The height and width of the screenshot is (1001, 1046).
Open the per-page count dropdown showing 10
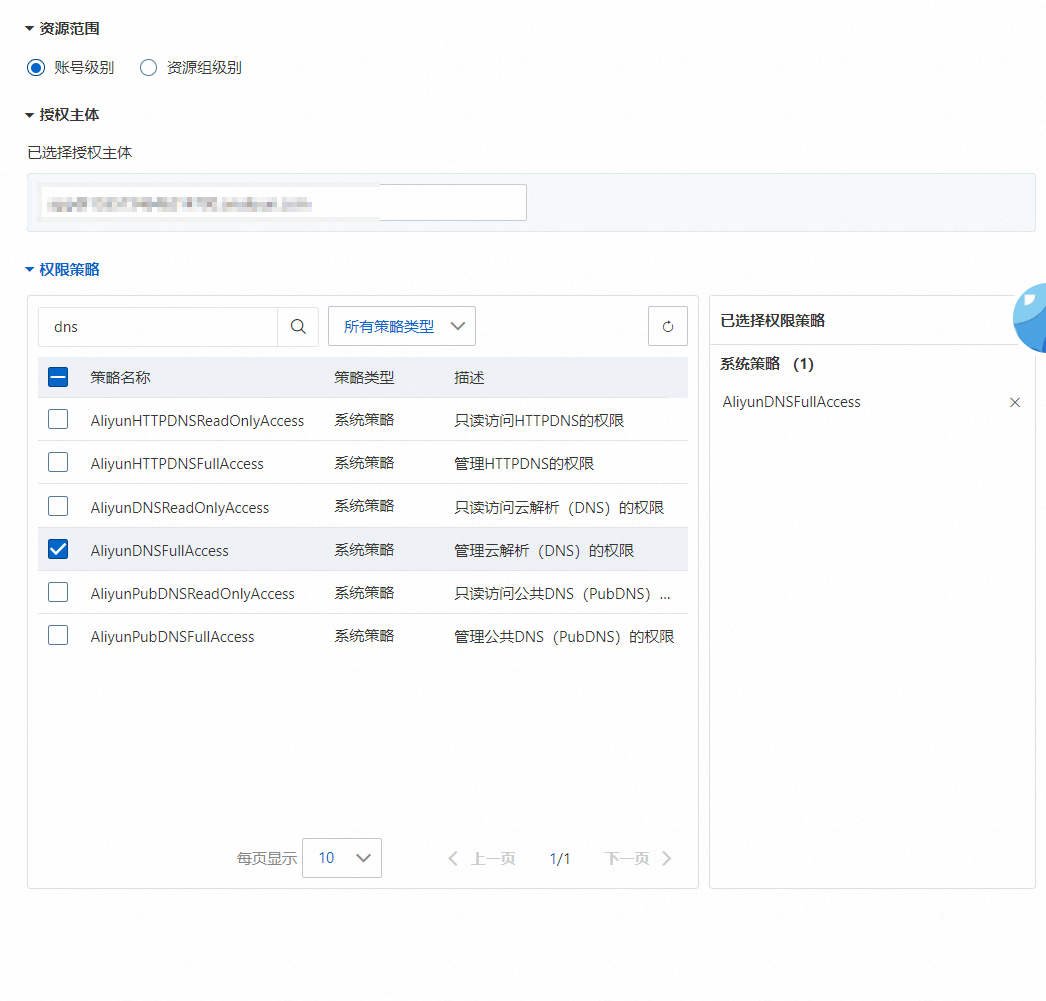click(x=342, y=858)
